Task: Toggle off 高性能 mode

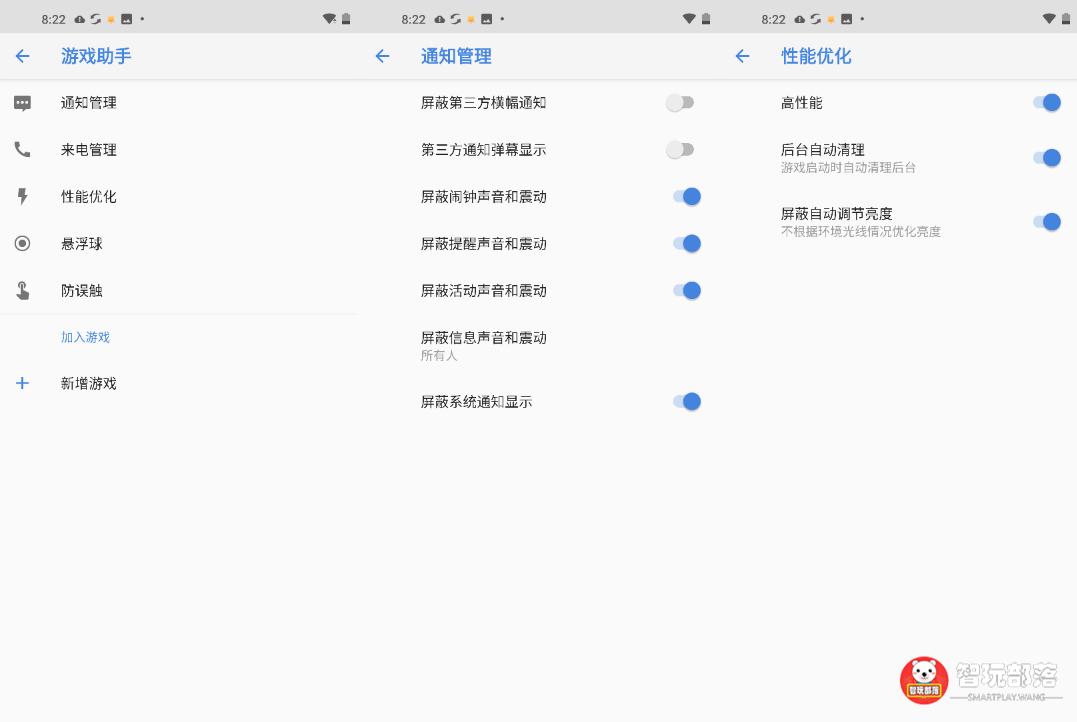Action: (1047, 102)
